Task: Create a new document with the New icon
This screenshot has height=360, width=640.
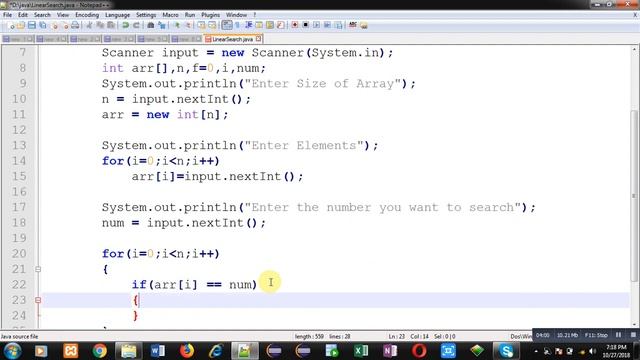Action: [x=11, y=25]
